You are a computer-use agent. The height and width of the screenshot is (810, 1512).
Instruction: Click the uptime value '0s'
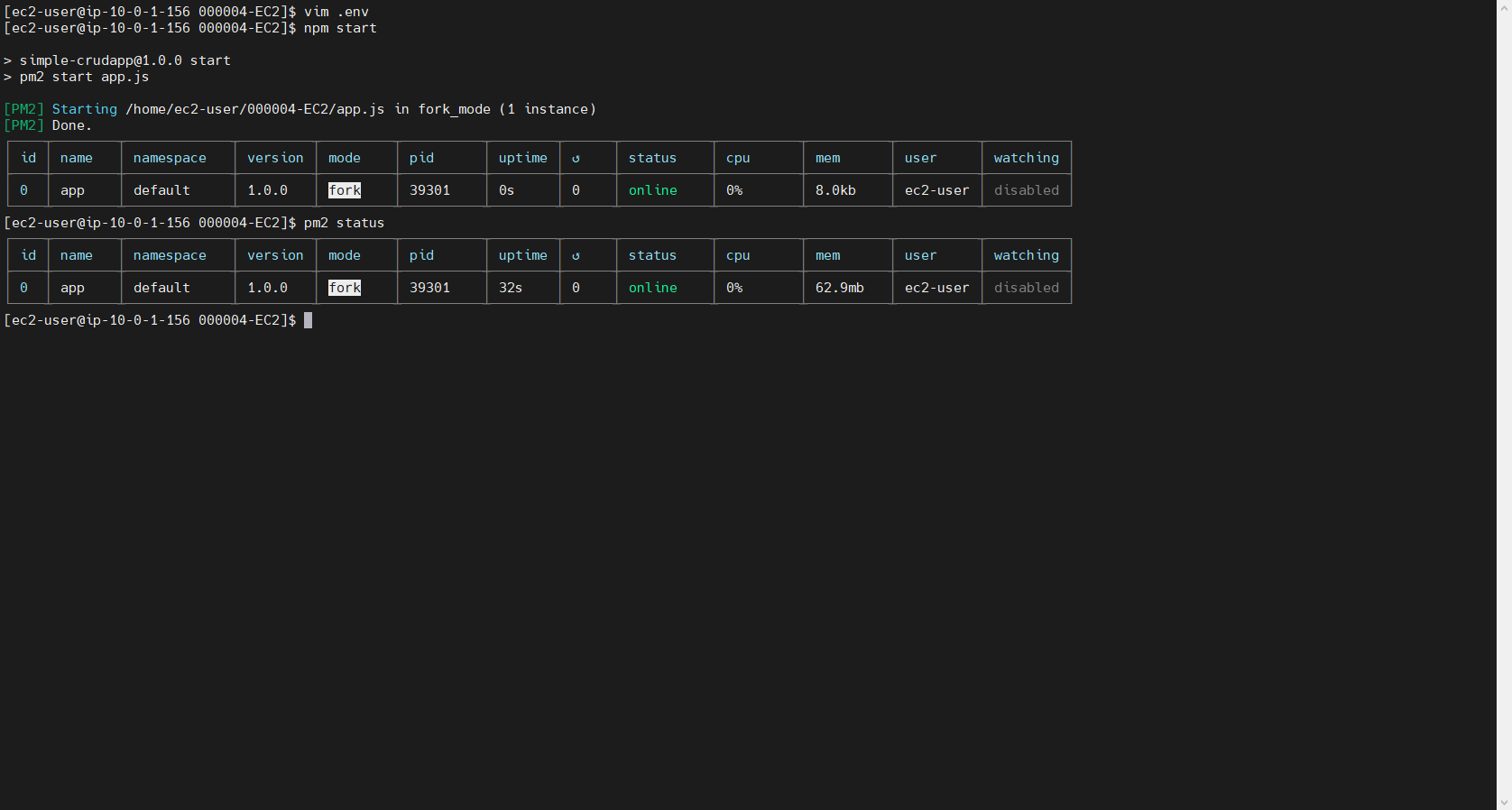pyautogui.click(x=506, y=190)
